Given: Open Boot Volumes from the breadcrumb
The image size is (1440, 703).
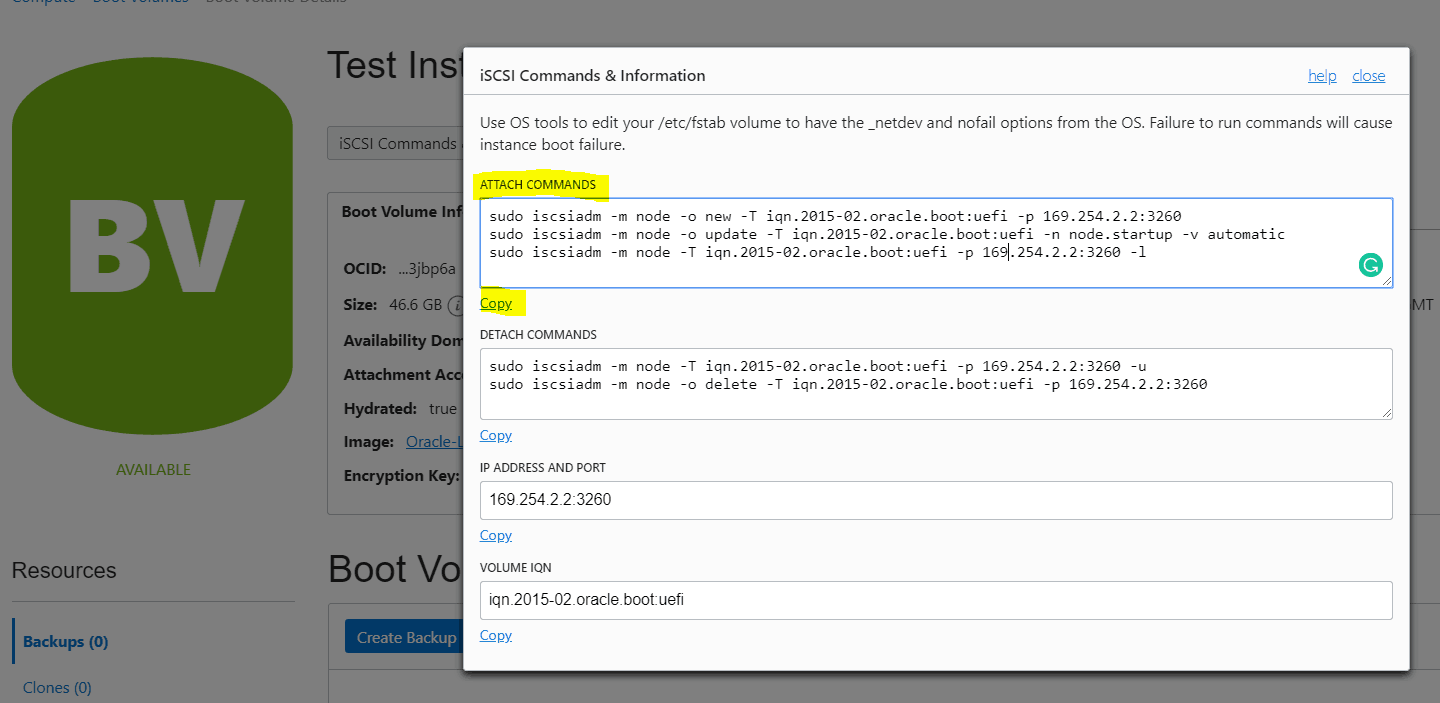Looking at the screenshot, I should tap(140, 2).
